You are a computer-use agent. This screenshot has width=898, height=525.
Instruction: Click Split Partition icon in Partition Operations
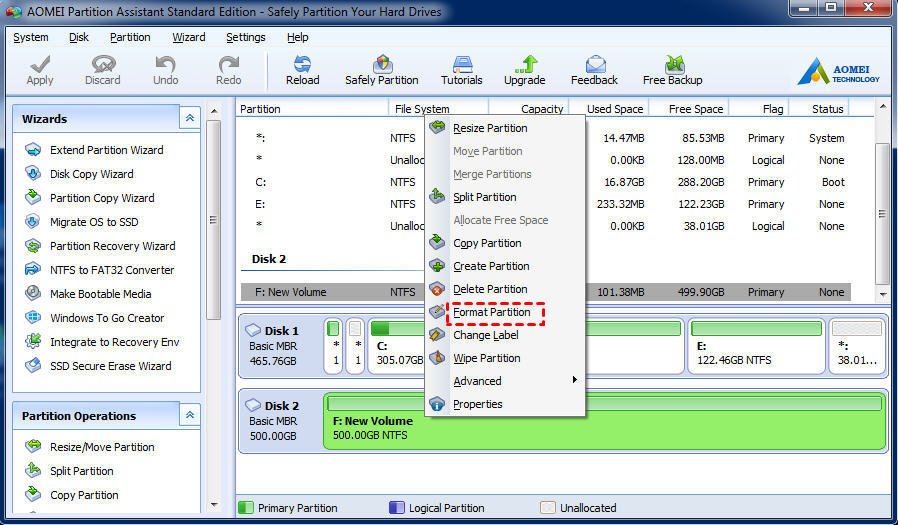(33, 471)
